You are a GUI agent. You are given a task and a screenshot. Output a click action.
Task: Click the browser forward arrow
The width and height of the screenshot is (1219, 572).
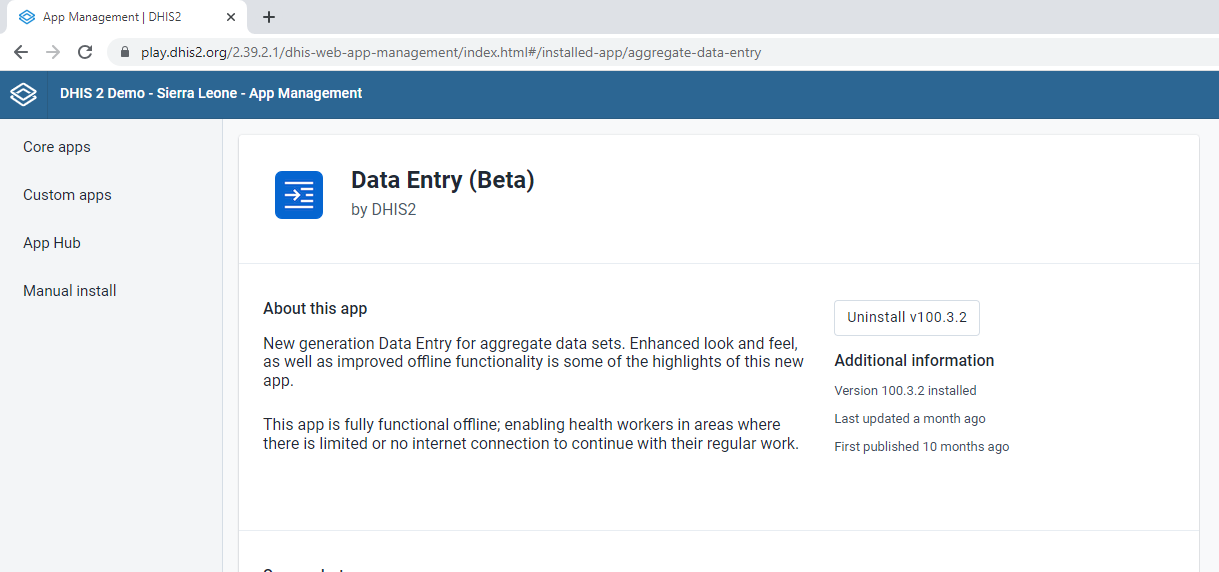coord(53,52)
